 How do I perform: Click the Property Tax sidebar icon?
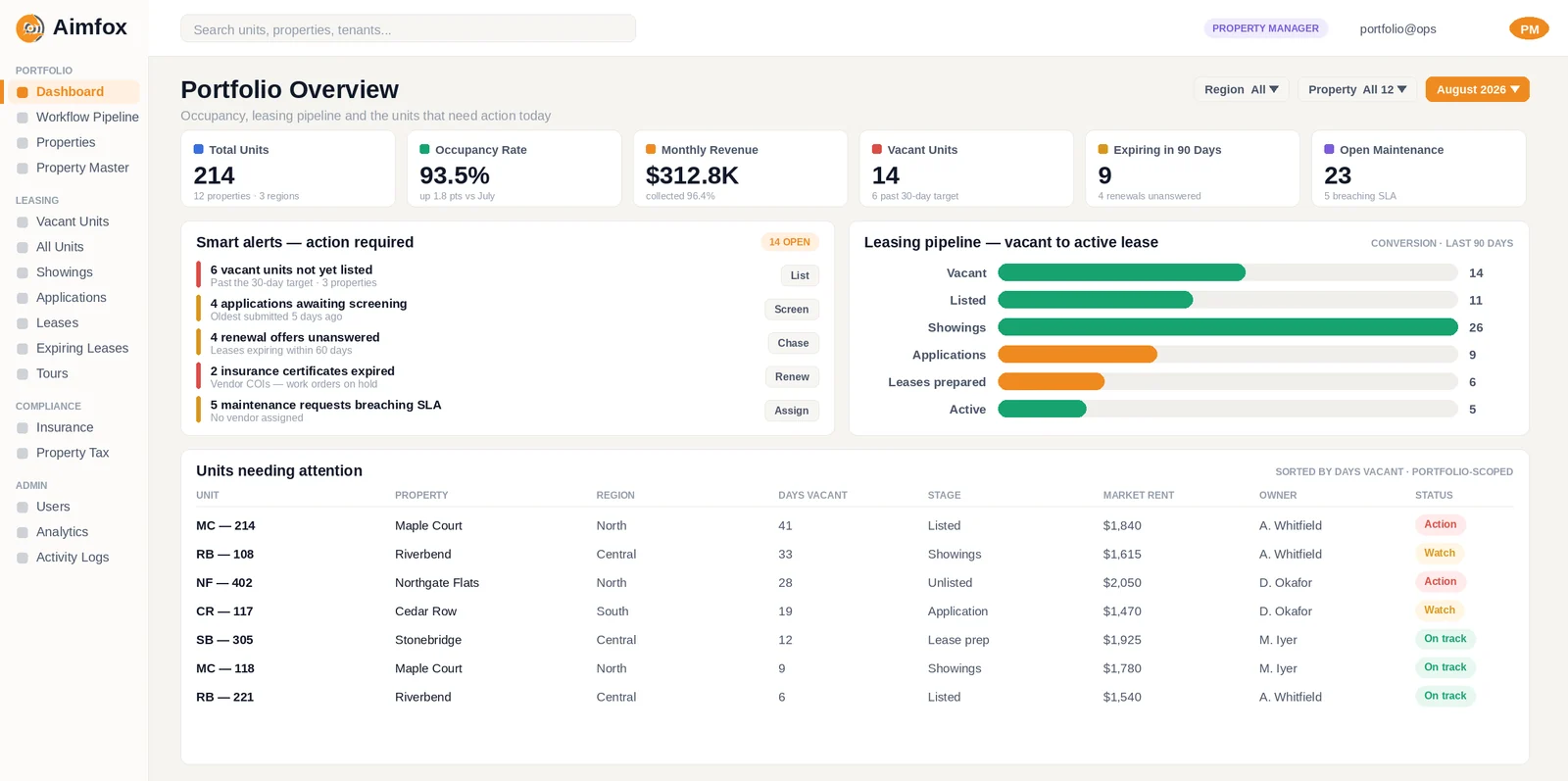pos(23,454)
